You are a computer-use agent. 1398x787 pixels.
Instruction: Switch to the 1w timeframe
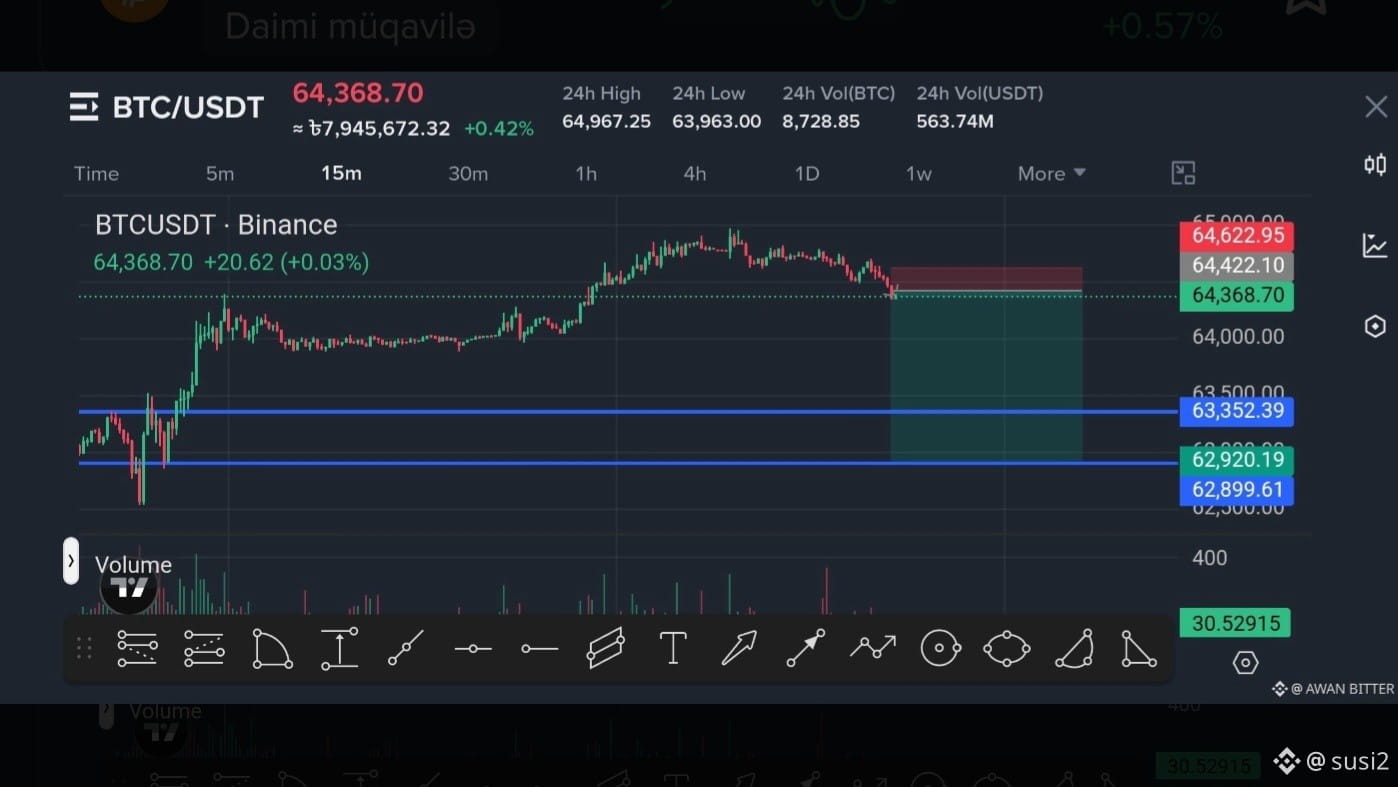click(x=919, y=174)
